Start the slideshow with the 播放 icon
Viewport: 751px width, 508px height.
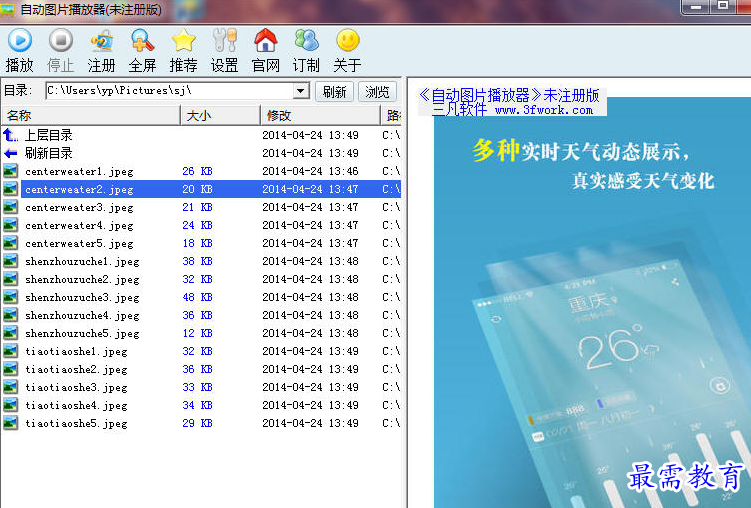point(20,41)
